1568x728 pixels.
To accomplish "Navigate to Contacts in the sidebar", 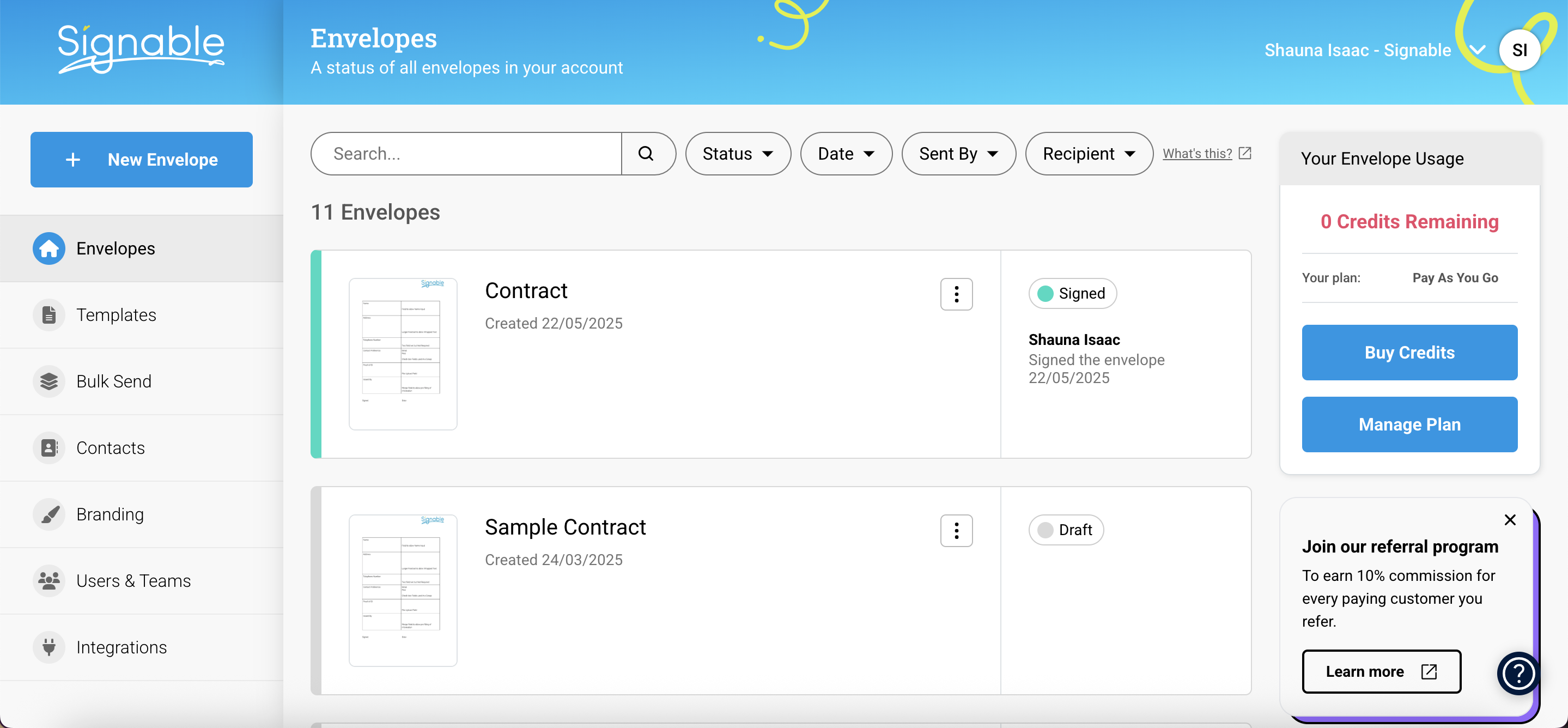I will 110,448.
